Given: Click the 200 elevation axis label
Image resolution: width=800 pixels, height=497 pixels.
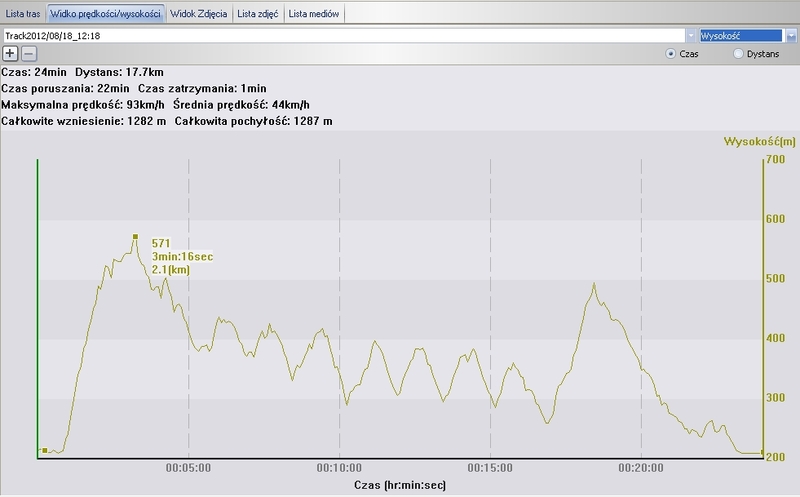Looking at the screenshot, I should pos(776,457).
